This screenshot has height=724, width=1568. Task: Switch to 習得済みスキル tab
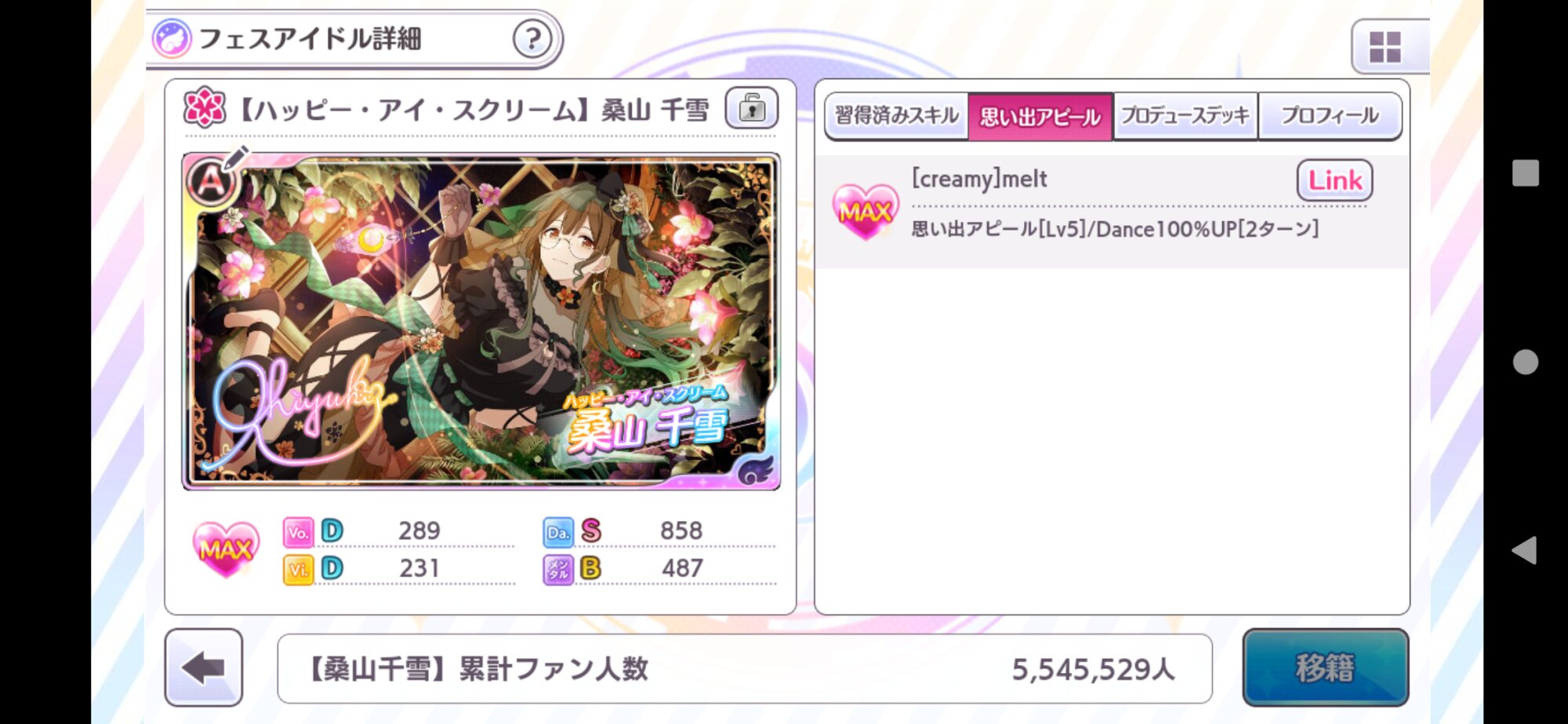click(897, 116)
